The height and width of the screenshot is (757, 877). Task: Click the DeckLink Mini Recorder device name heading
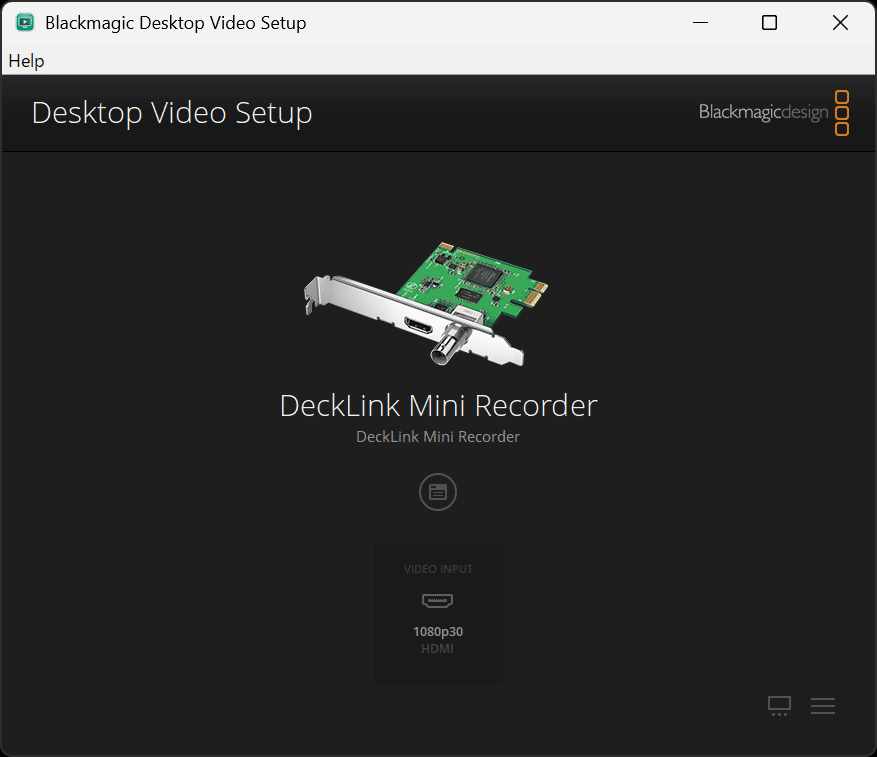coord(437,406)
